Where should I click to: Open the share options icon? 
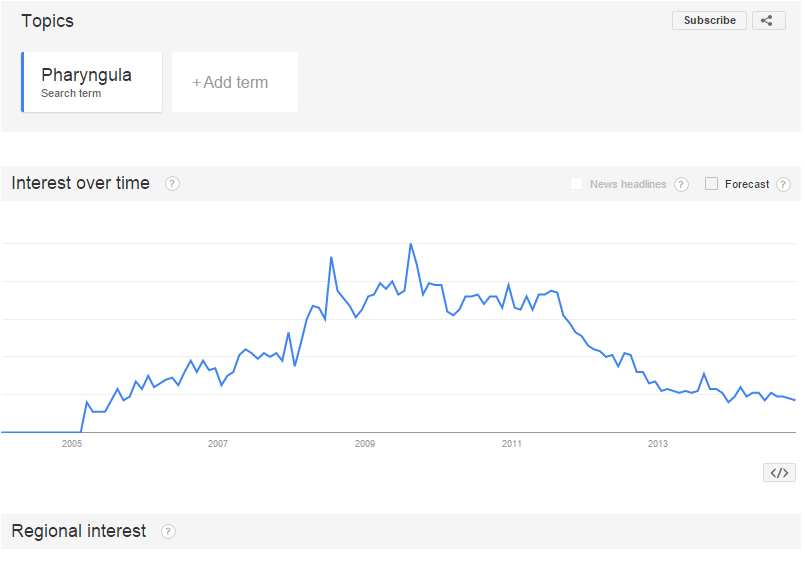[768, 20]
